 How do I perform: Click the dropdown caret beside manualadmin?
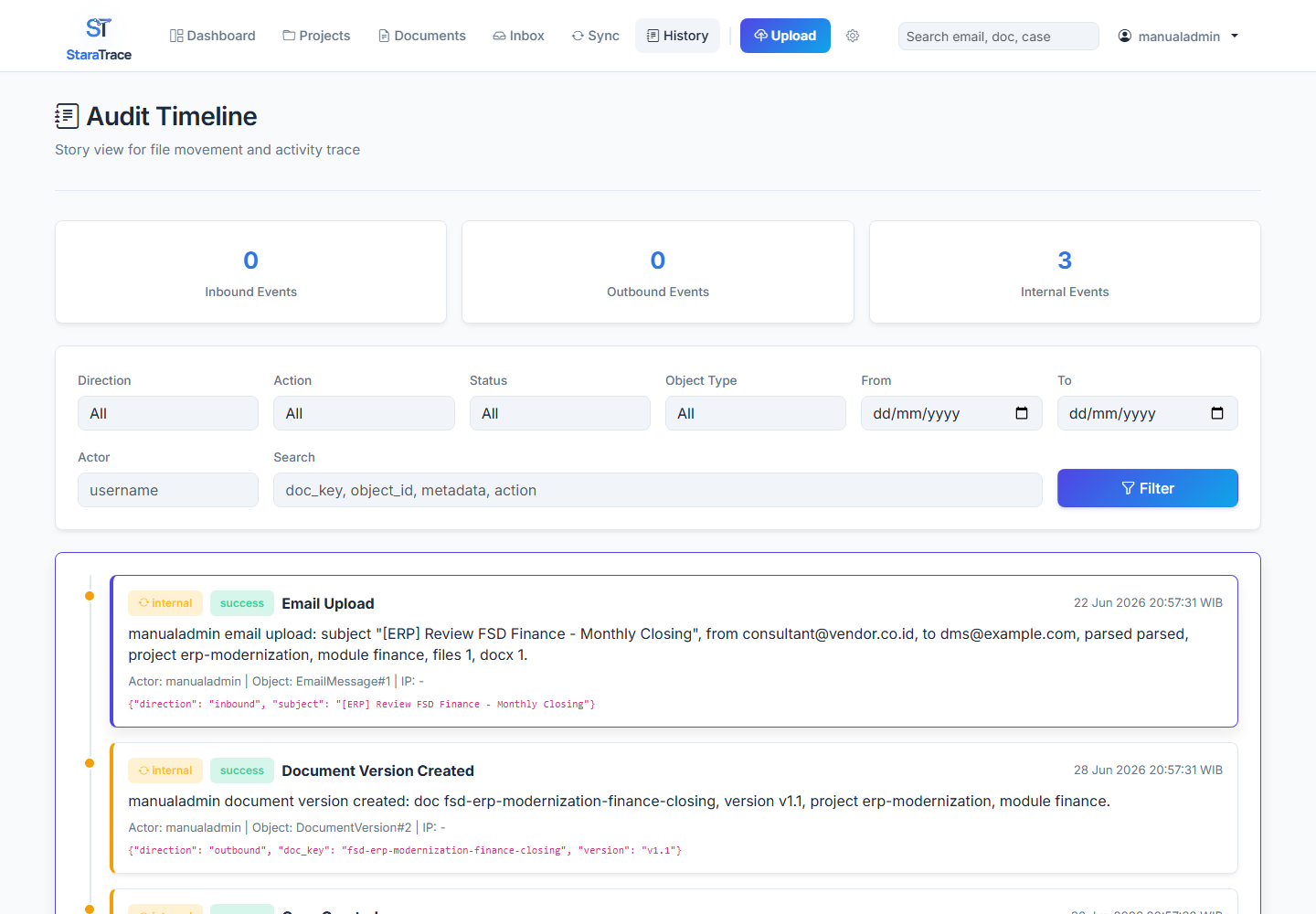(1235, 36)
